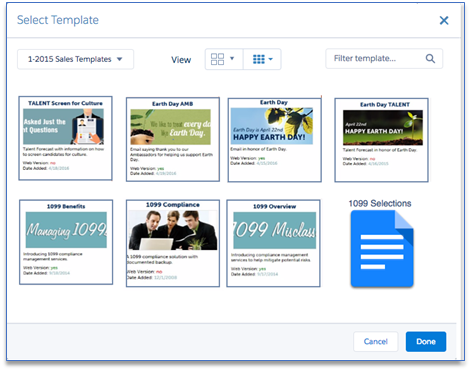Select the small grid view icon
This screenshot has height=371, width=471.
click(259, 59)
